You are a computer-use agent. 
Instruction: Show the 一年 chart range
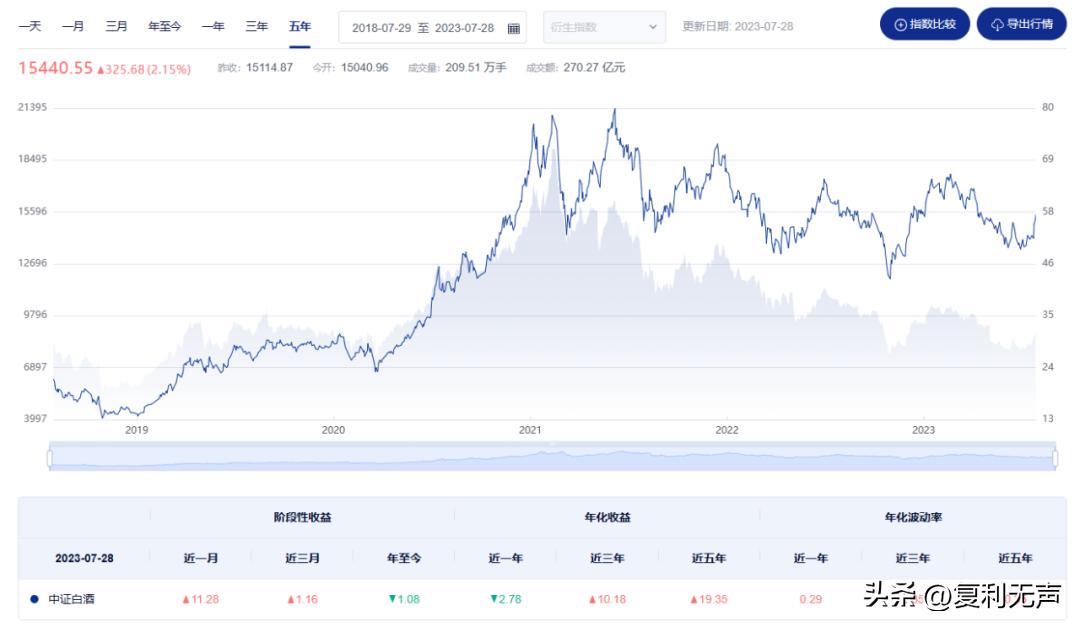[212, 26]
